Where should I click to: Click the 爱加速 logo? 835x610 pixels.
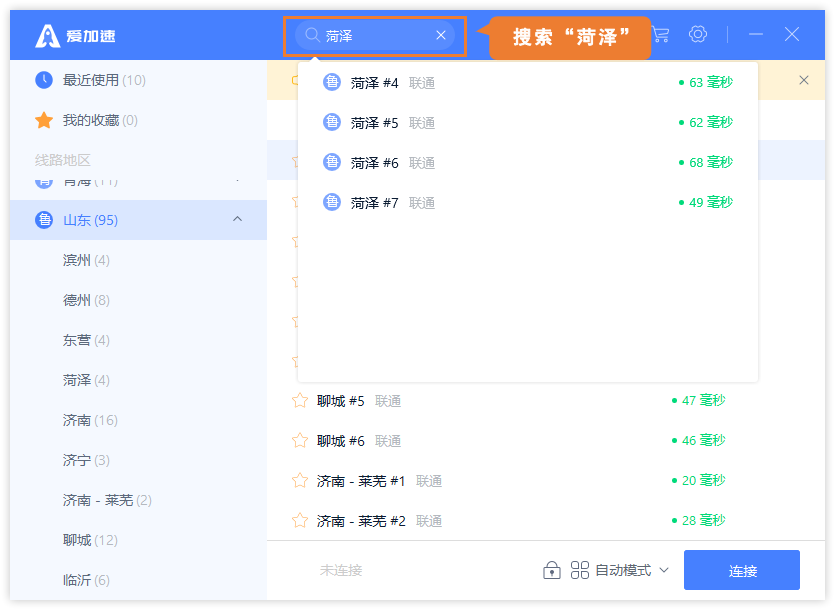coord(75,36)
